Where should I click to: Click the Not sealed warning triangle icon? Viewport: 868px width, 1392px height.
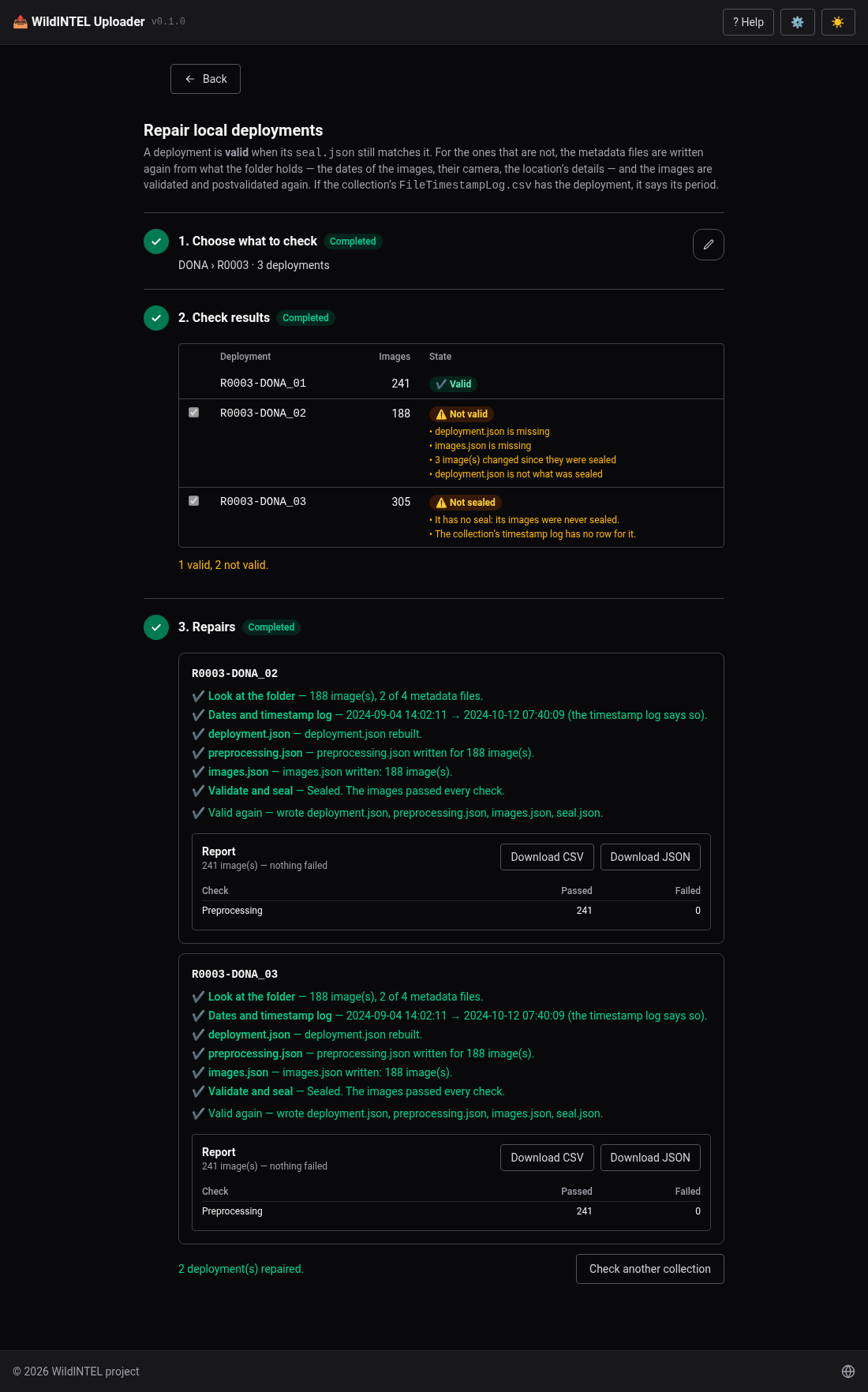click(441, 503)
